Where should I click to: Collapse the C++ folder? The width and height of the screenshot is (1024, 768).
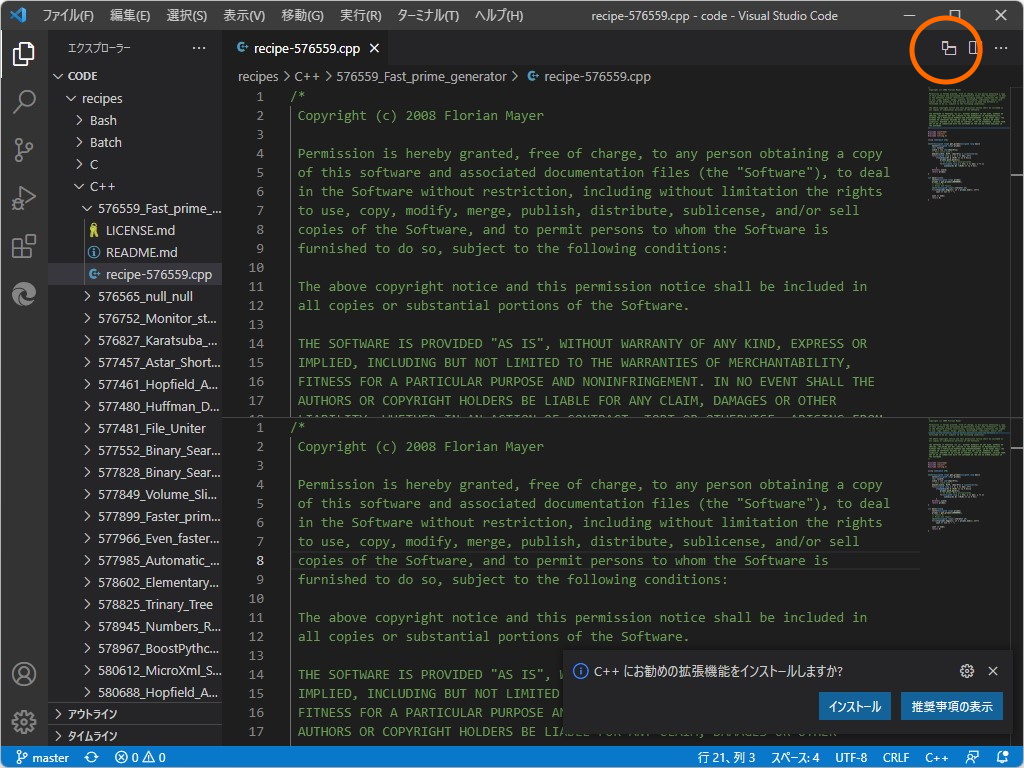coord(102,186)
